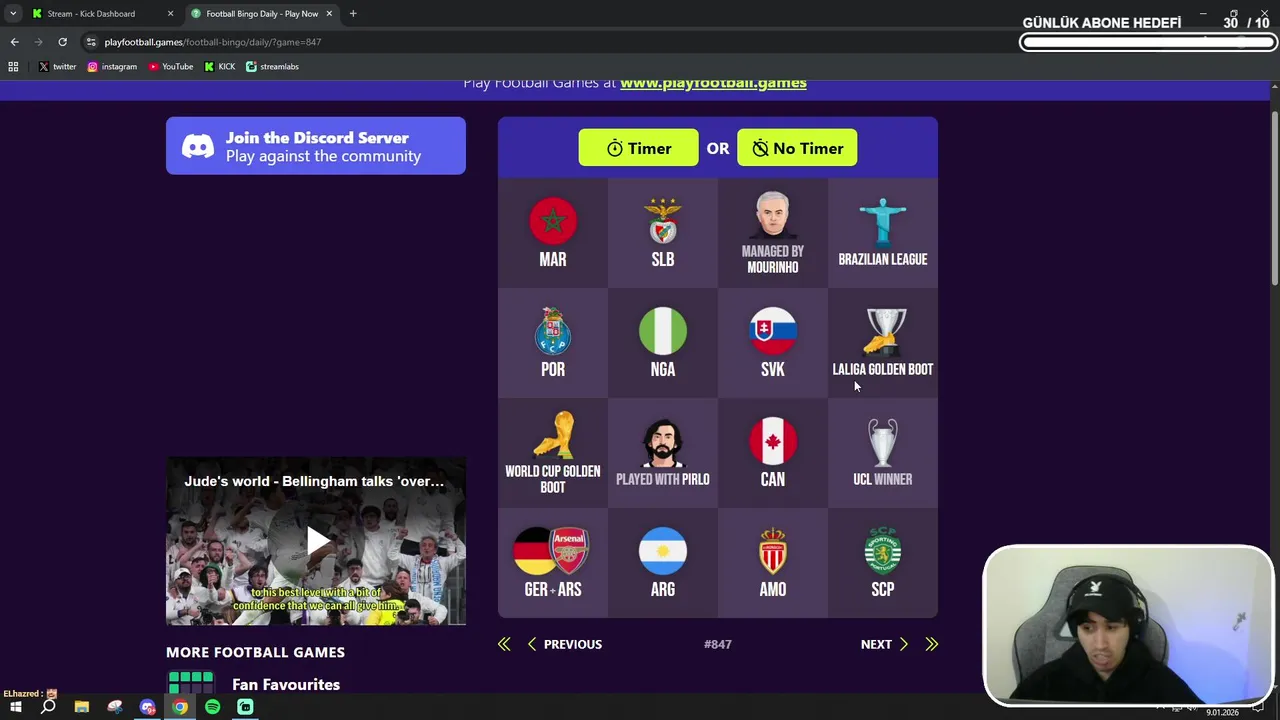
Task: Select the World Cup Golden Boot tile
Action: pos(553,453)
